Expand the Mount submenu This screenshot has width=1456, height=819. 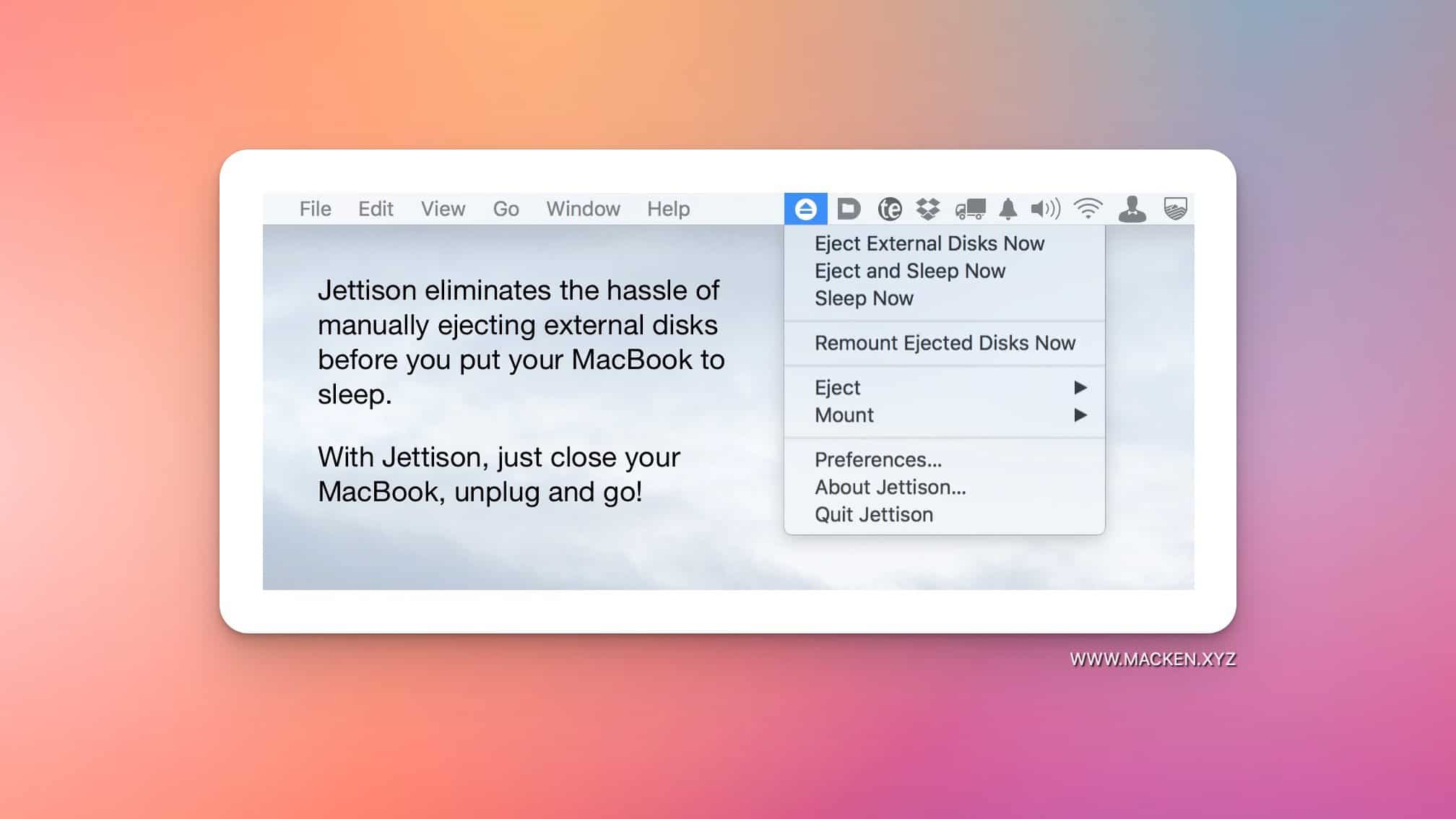click(x=944, y=415)
